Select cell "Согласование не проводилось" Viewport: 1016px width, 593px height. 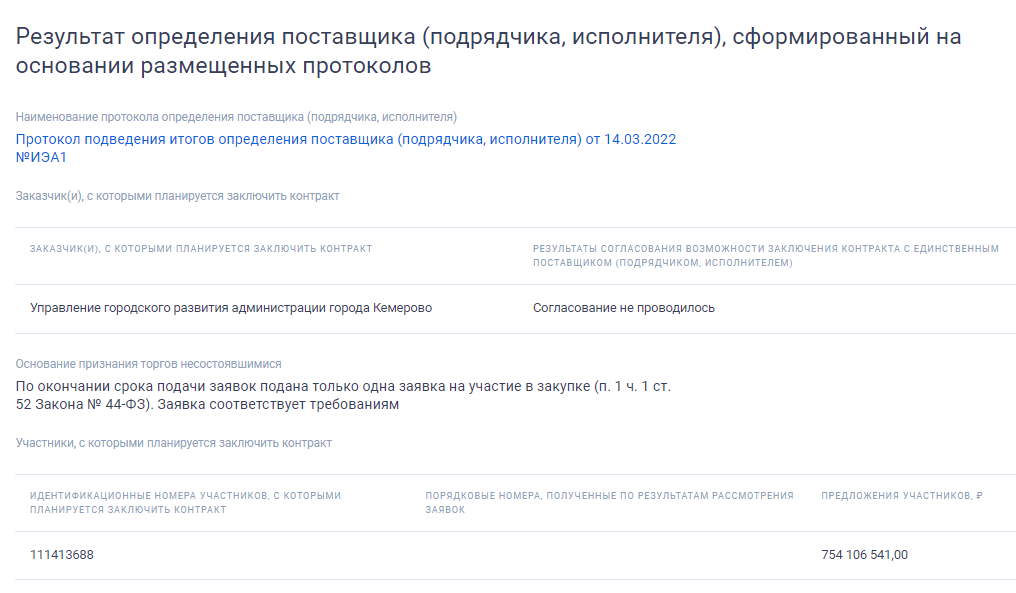click(x=623, y=308)
